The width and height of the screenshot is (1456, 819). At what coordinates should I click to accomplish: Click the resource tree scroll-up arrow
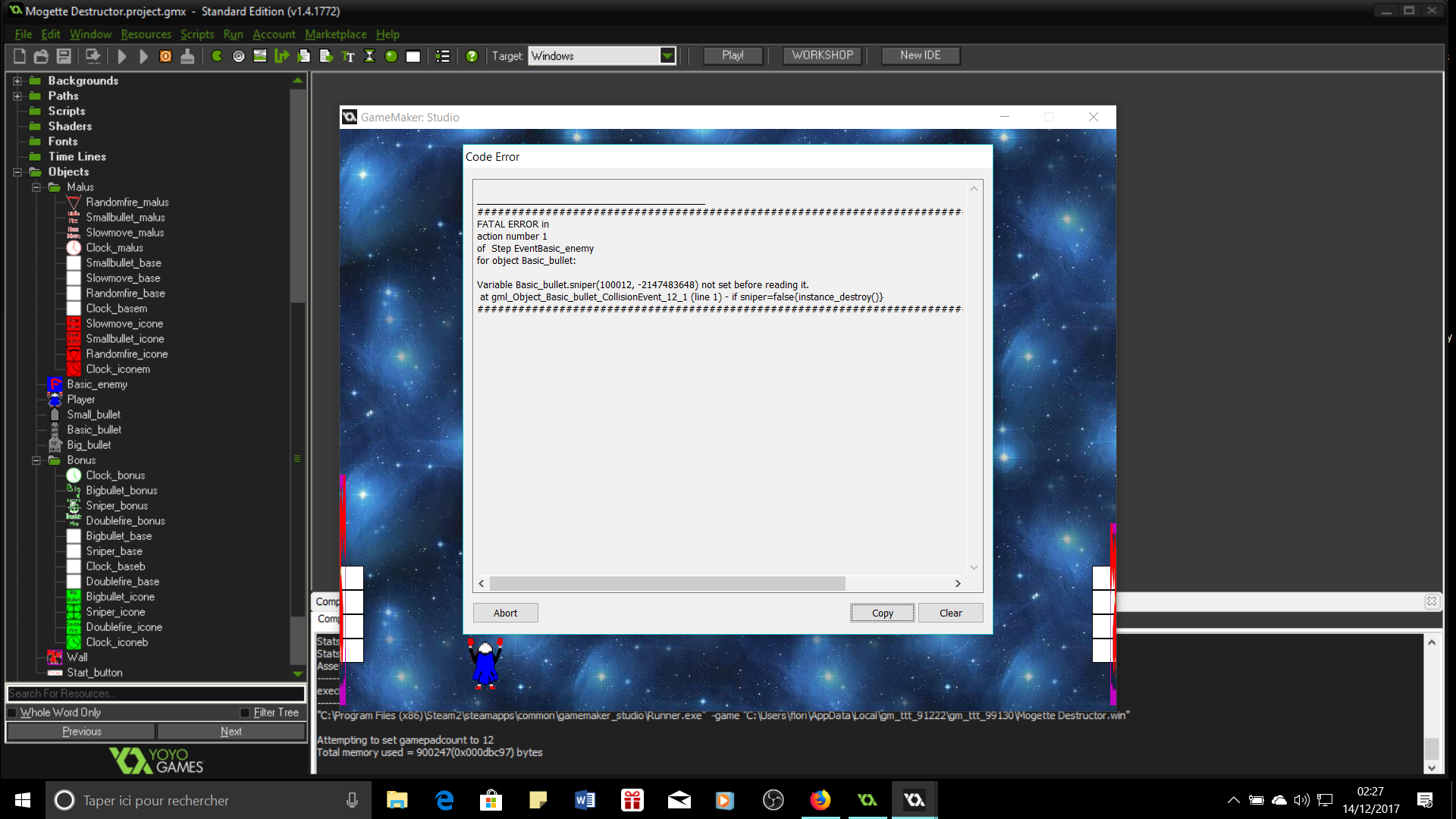[x=297, y=80]
